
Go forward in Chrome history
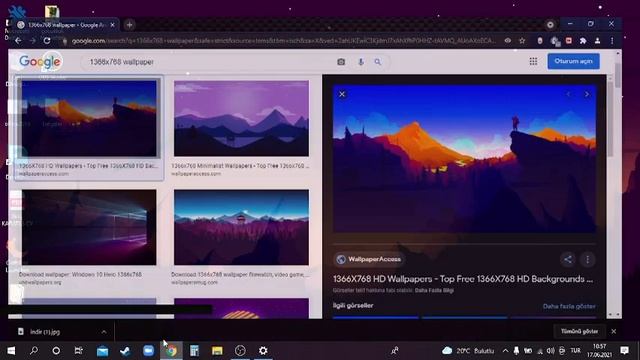[x=32, y=40]
